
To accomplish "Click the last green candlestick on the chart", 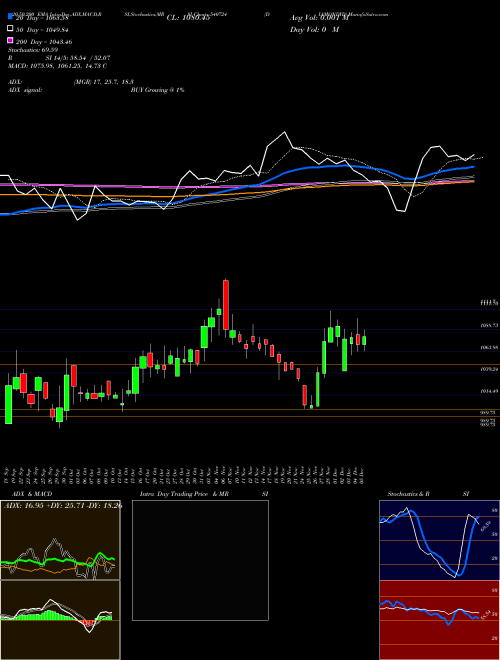I will pos(364,341).
